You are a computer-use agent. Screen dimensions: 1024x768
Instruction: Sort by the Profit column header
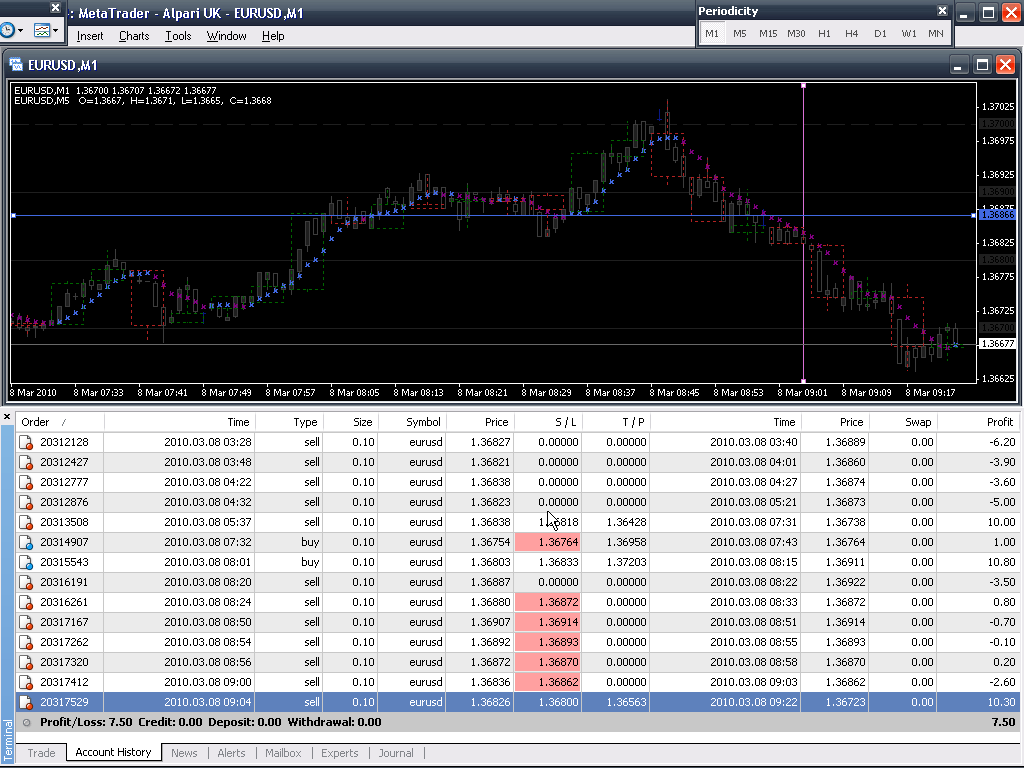click(x=998, y=422)
